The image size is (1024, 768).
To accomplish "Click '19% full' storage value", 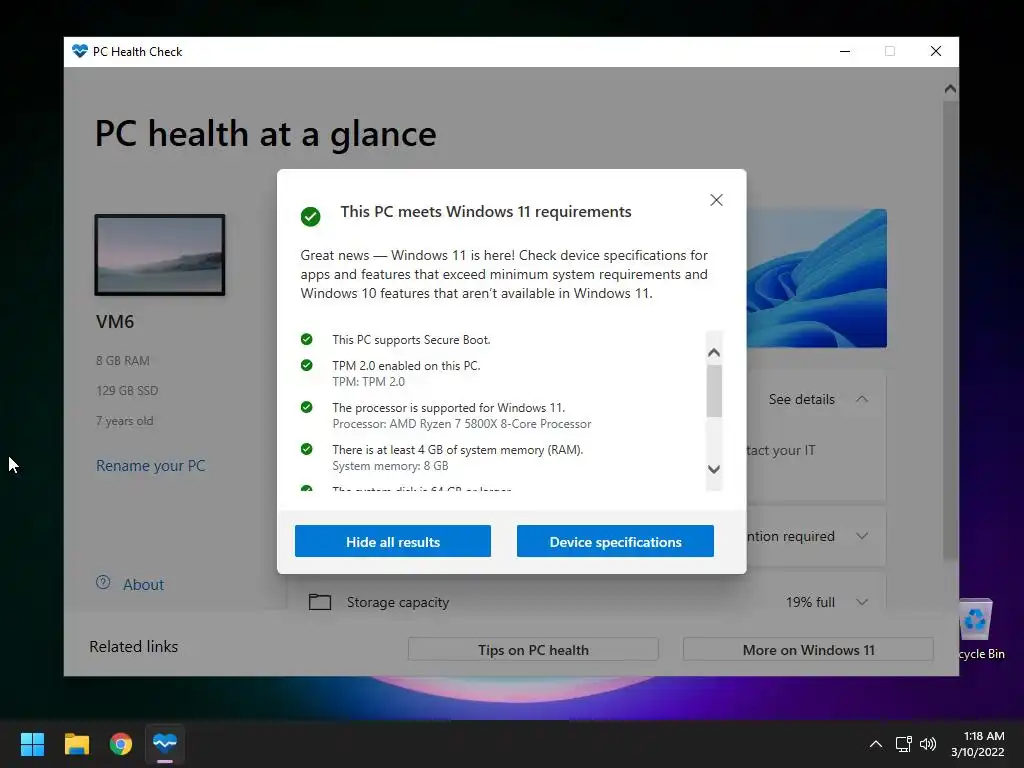I will [810, 602].
